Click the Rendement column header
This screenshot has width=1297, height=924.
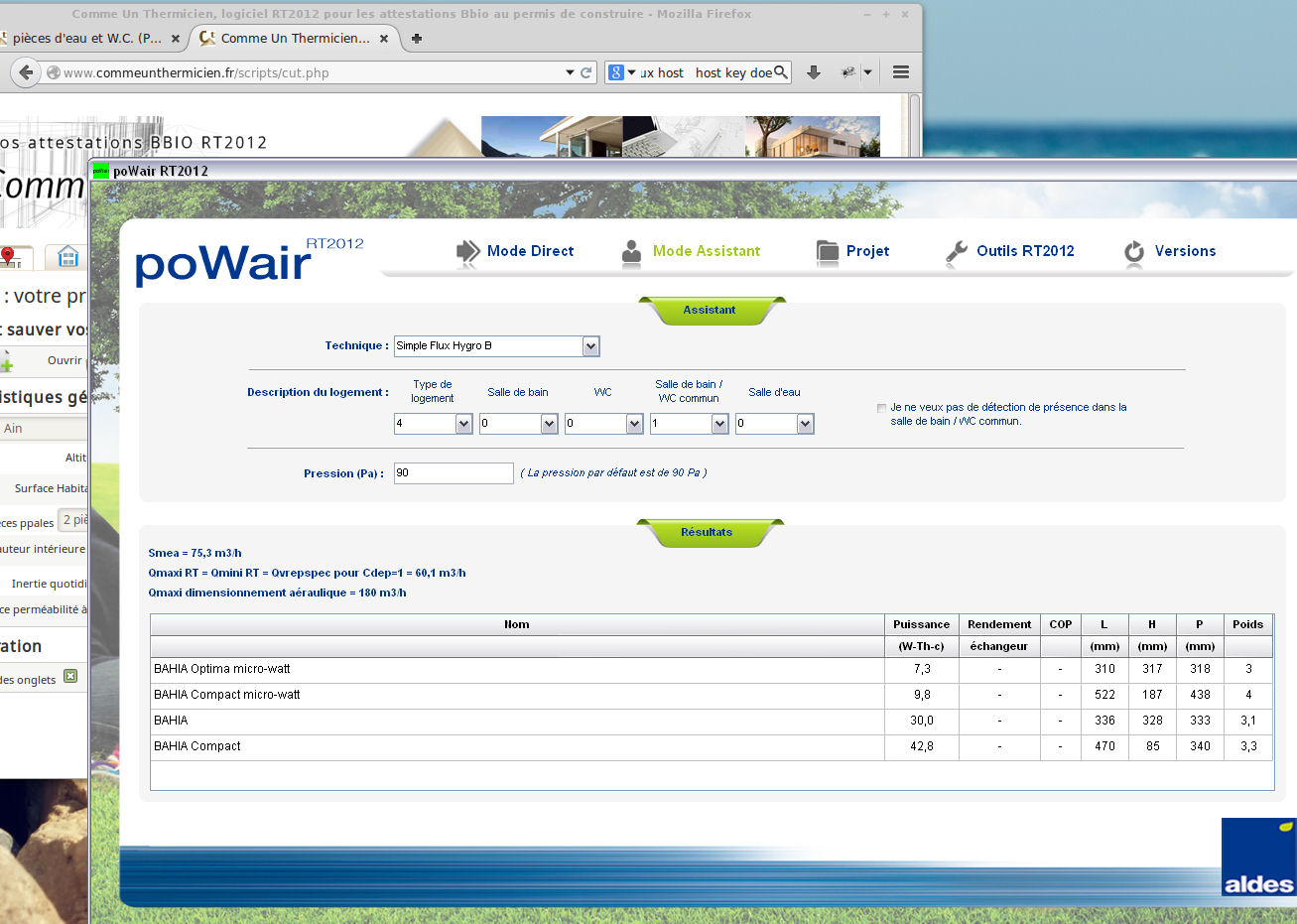click(x=999, y=624)
